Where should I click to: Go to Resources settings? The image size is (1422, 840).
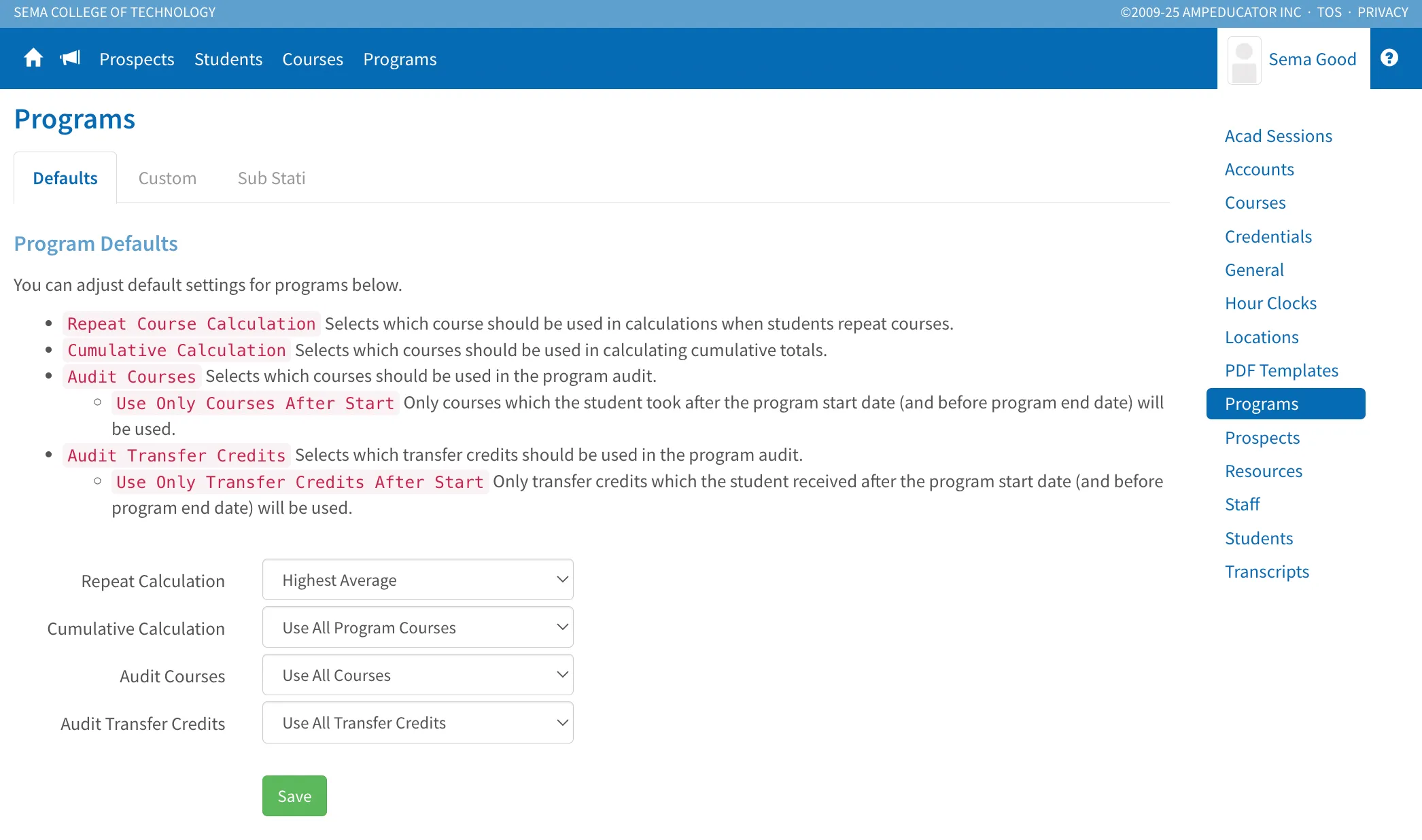[1264, 471]
